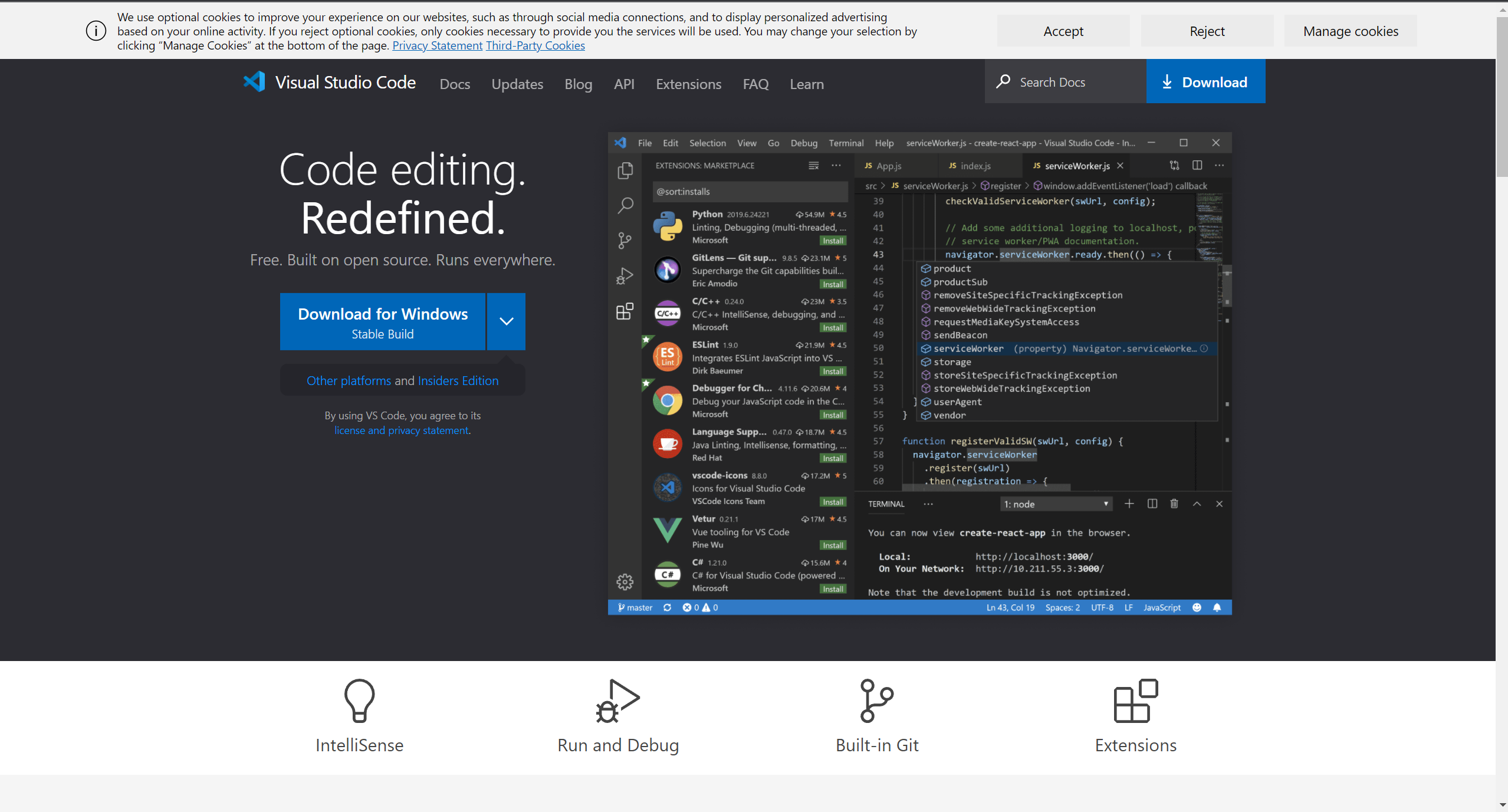Click the Extensions blocks icon

[1135, 701]
